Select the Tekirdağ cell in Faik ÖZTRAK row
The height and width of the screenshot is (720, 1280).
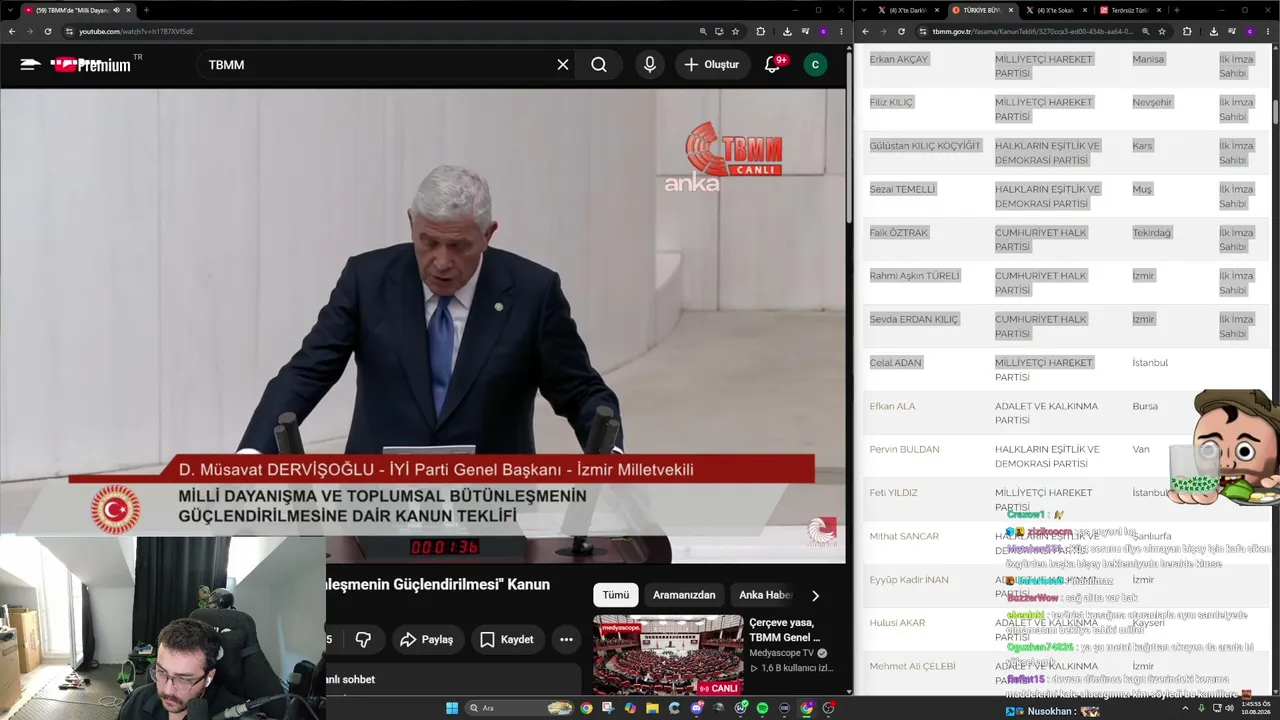click(1151, 233)
